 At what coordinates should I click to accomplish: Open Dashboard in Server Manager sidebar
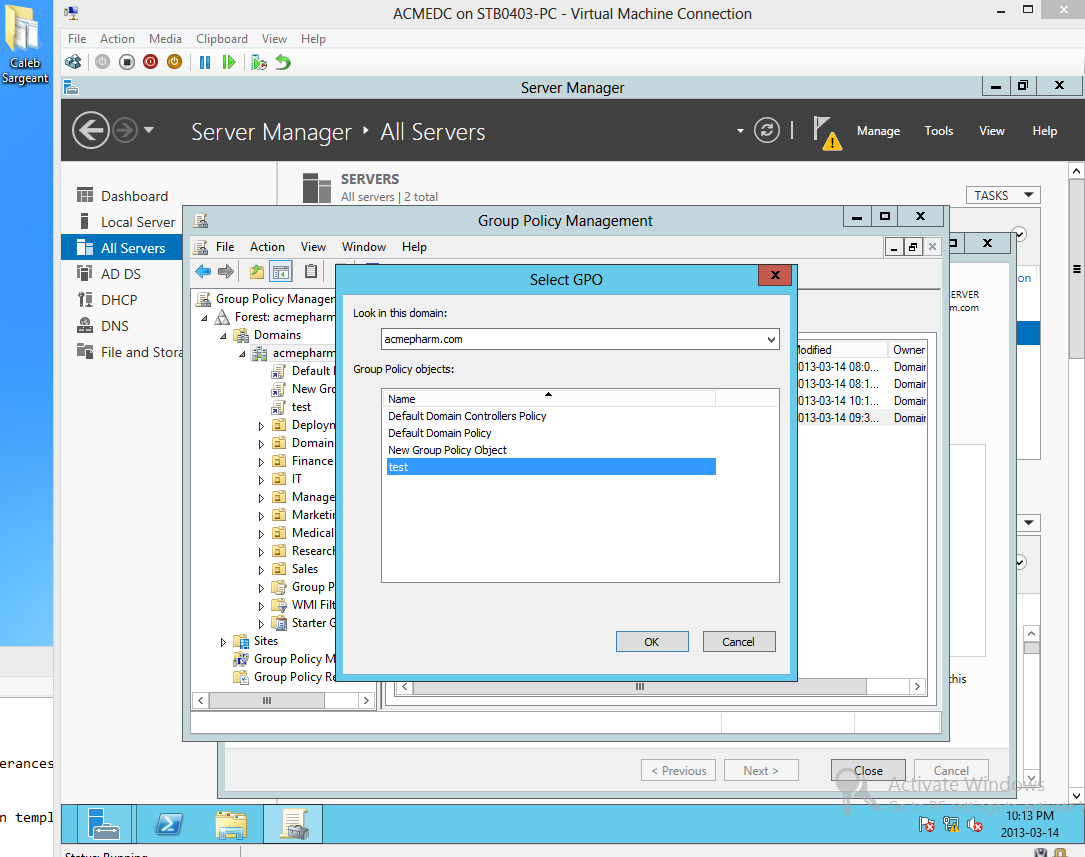coord(134,196)
